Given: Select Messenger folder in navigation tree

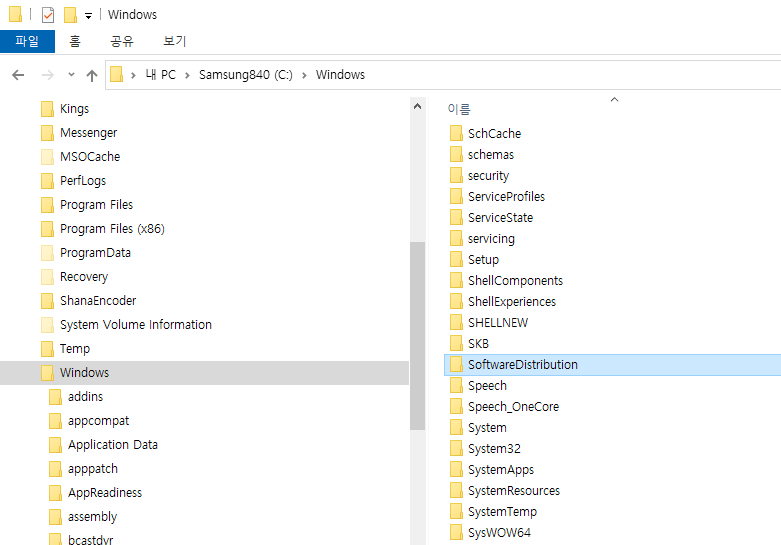Looking at the screenshot, I should tap(89, 133).
